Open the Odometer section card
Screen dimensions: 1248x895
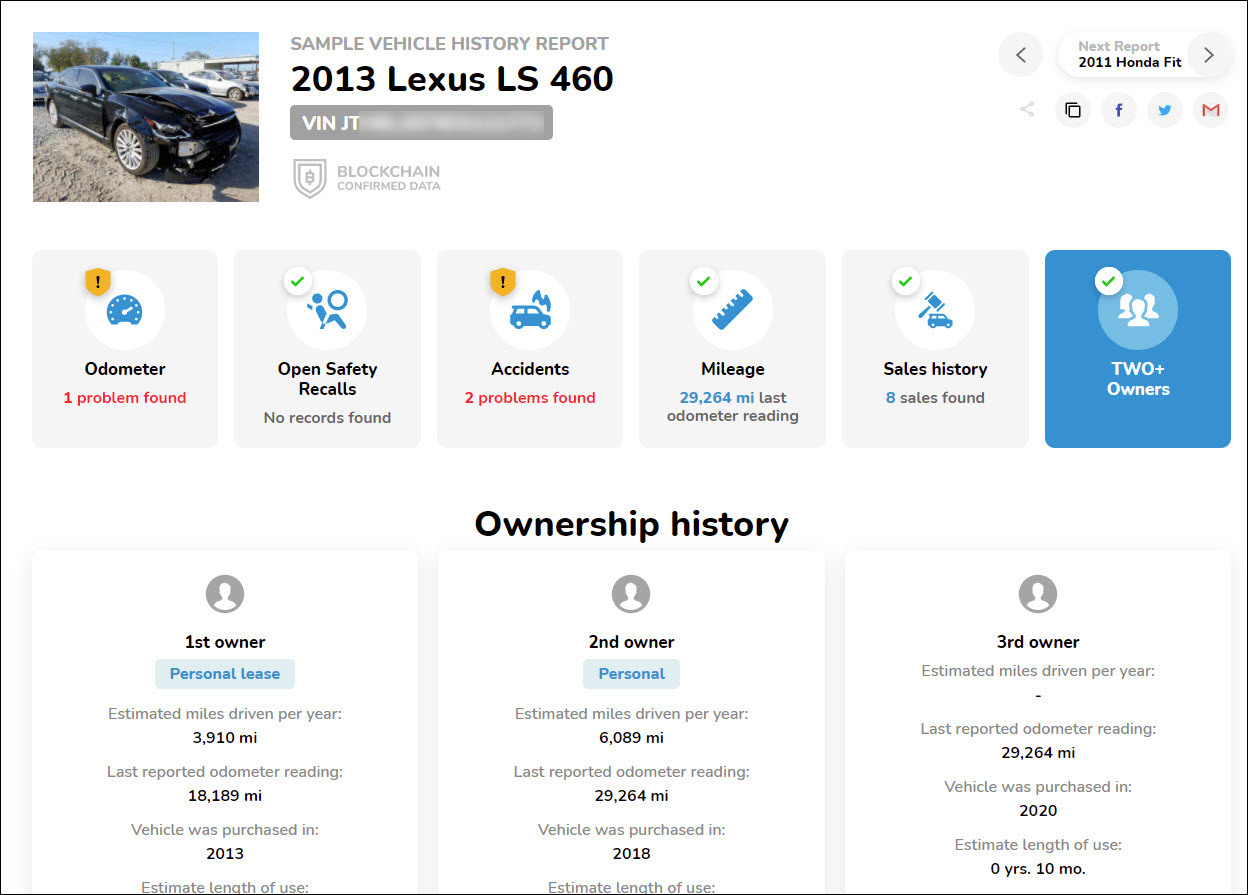(x=125, y=348)
